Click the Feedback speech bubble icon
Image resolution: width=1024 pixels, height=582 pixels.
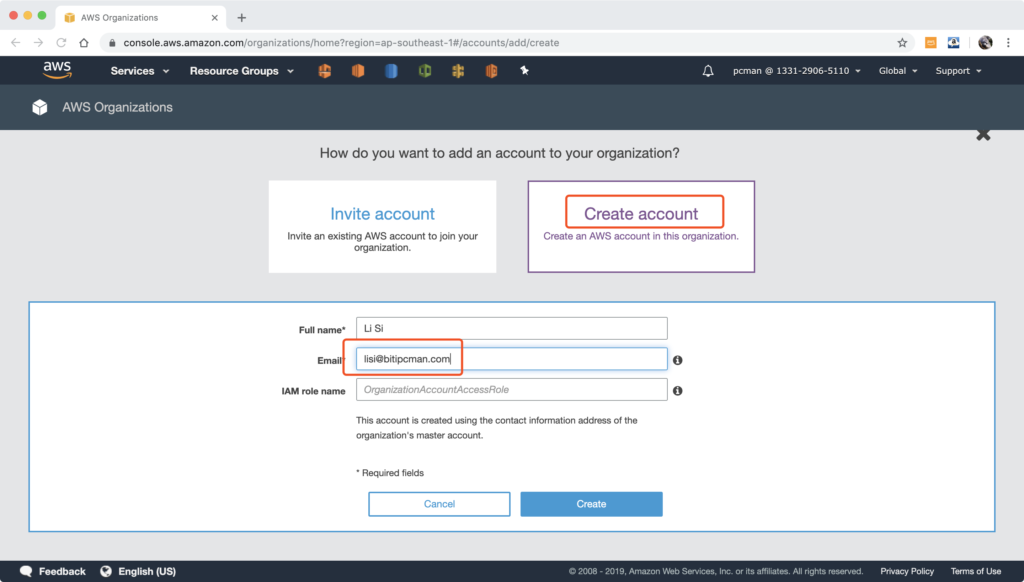(x=26, y=571)
